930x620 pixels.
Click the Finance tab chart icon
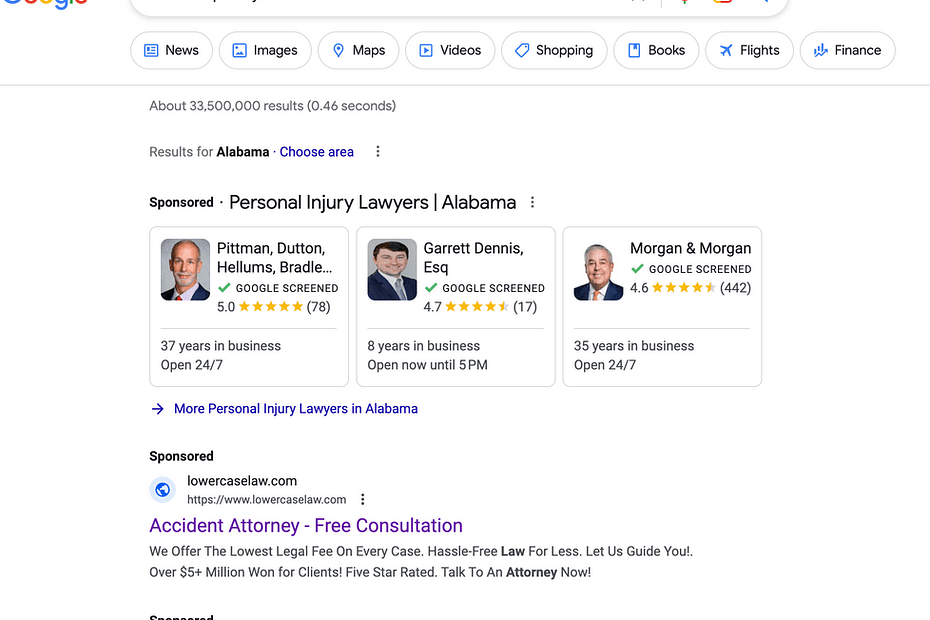pos(821,50)
